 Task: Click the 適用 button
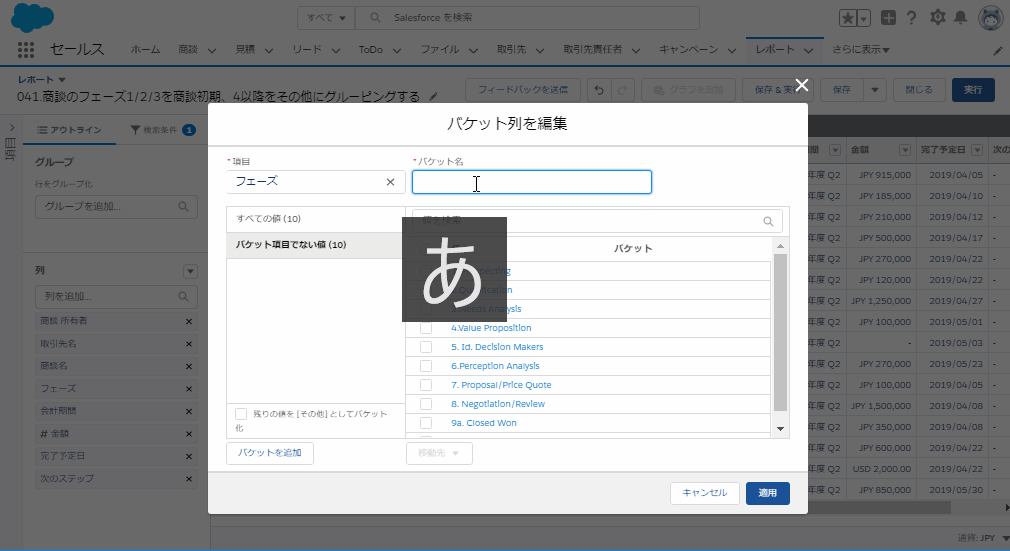(768, 493)
